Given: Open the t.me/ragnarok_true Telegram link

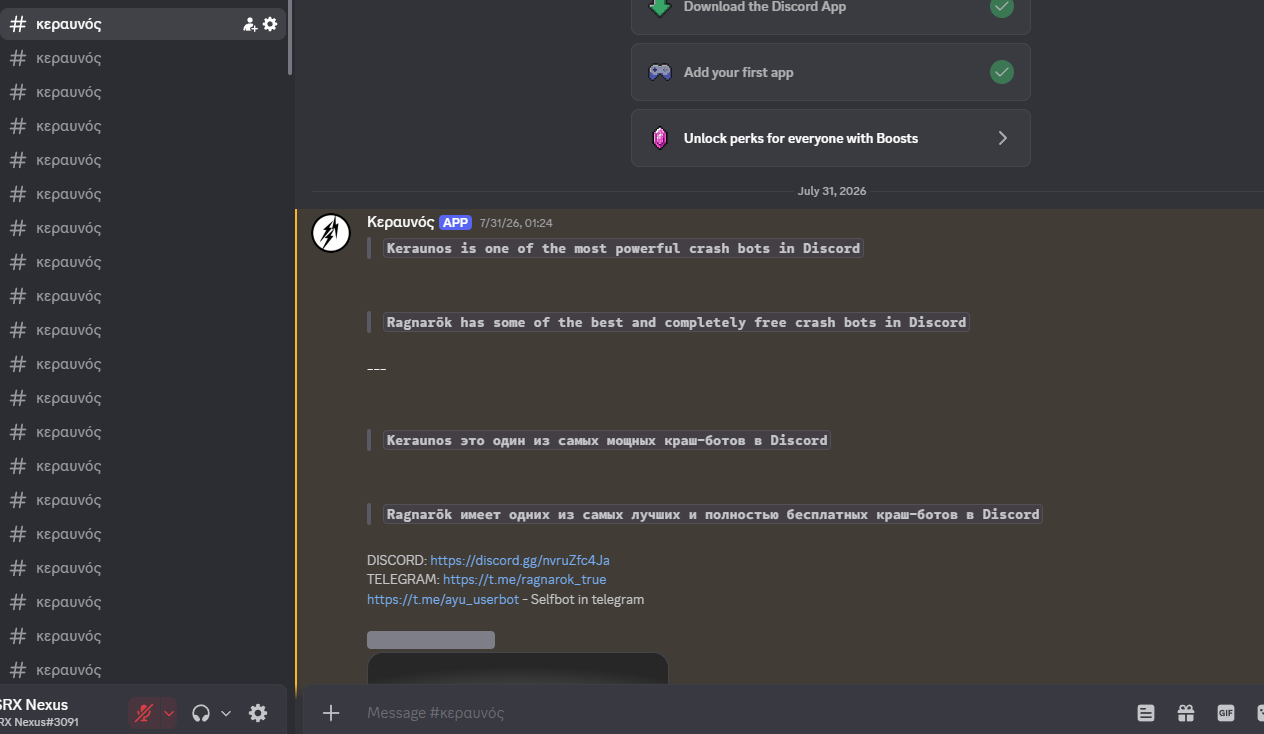Looking at the screenshot, I should pyautogui.click(x=525, y=579).
